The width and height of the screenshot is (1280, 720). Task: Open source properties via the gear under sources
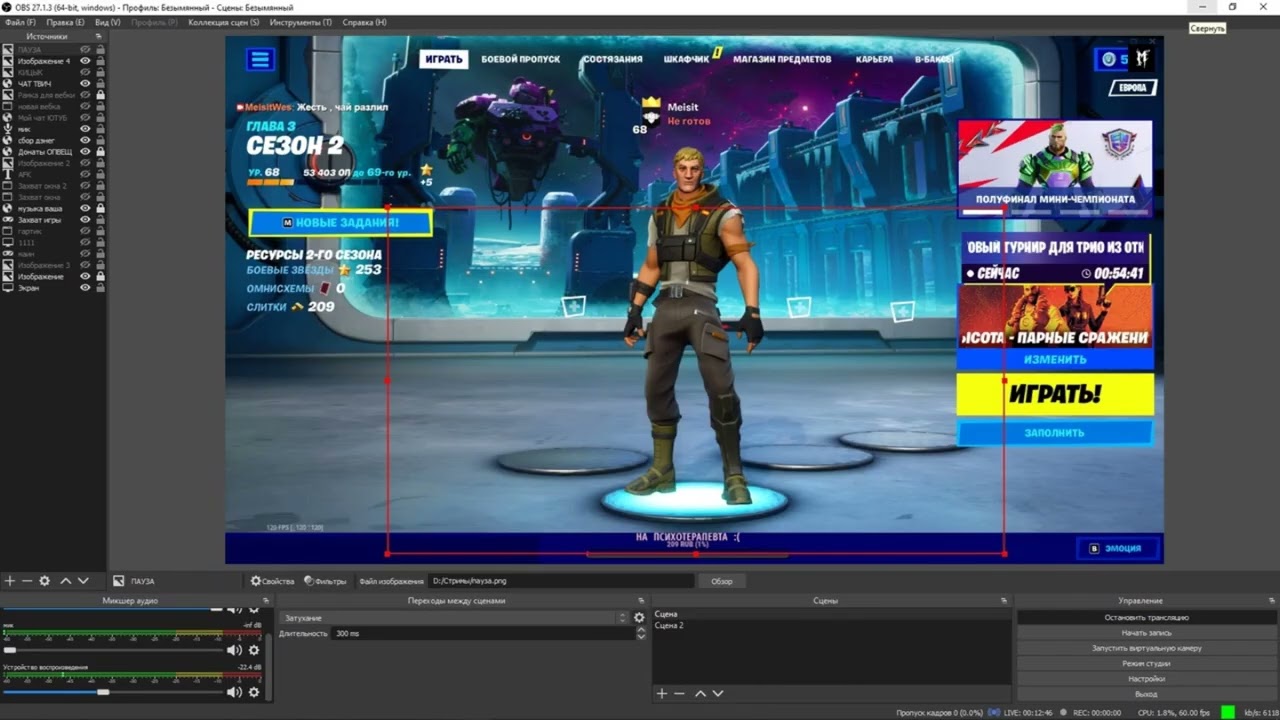coord(44,581)
